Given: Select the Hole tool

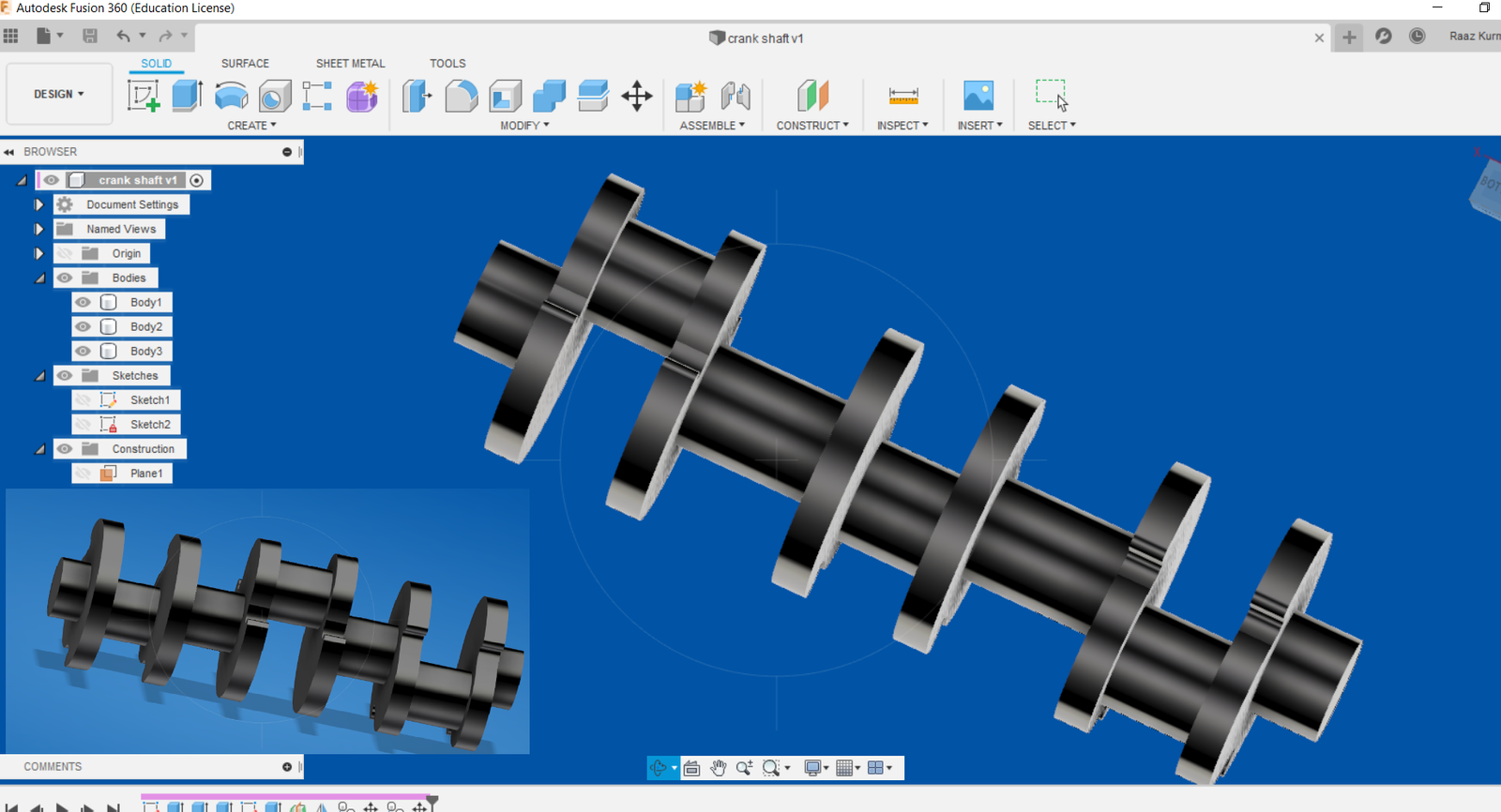Looking at the screenshot, I should [x=275, y=96].
